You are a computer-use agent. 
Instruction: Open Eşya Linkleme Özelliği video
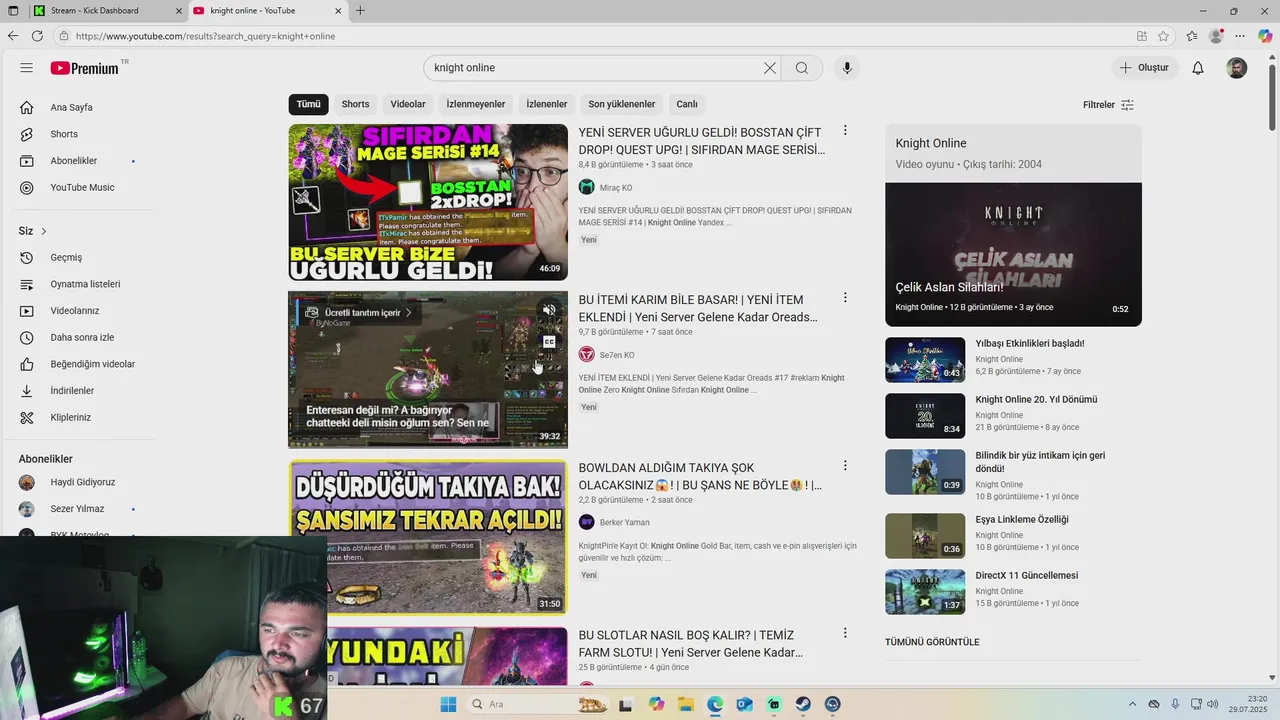(1022, 519)
